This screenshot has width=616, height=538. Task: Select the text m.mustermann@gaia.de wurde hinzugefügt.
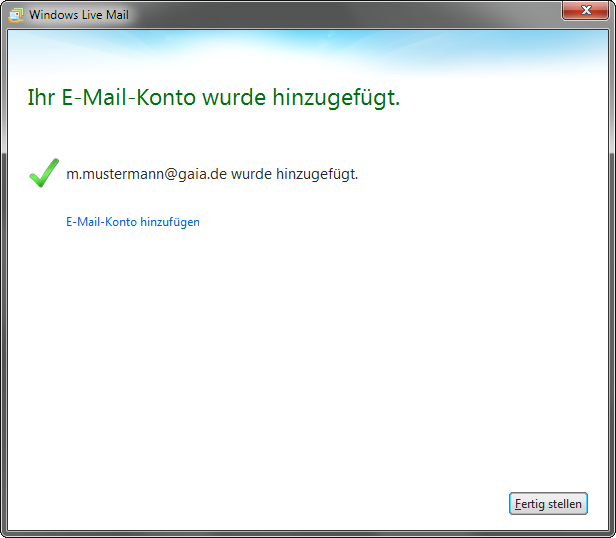[212, 174]
